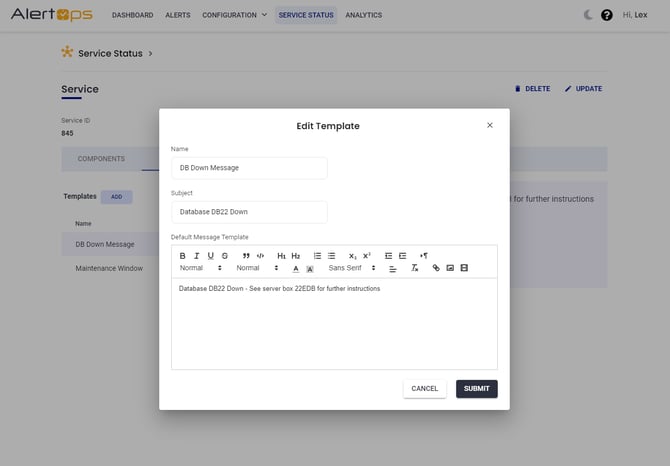Toggle bold formatting in editor
This screenshot has height=466, width=670.
tap(183, 256)
